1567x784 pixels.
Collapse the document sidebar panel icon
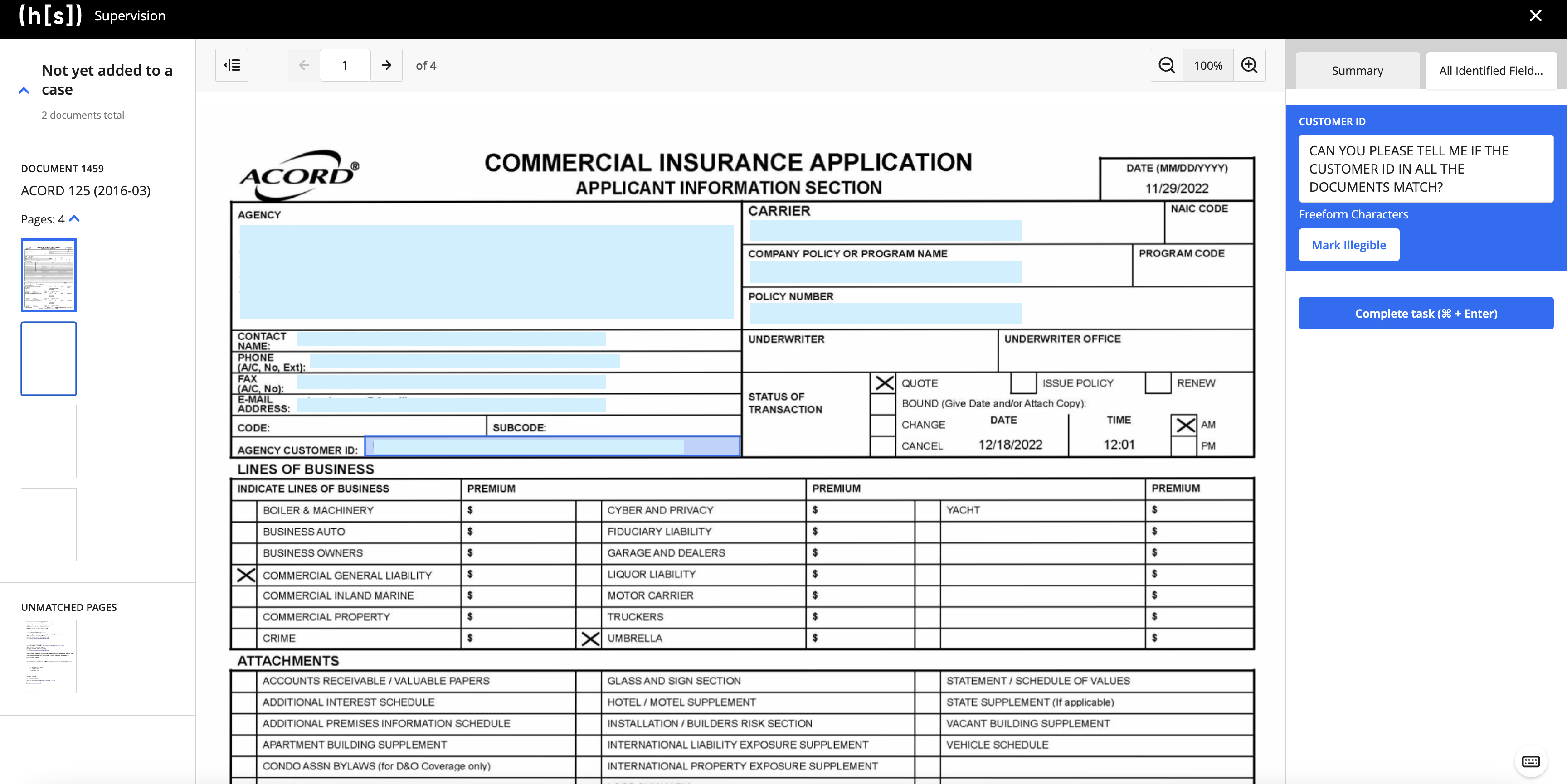(232, 65)
